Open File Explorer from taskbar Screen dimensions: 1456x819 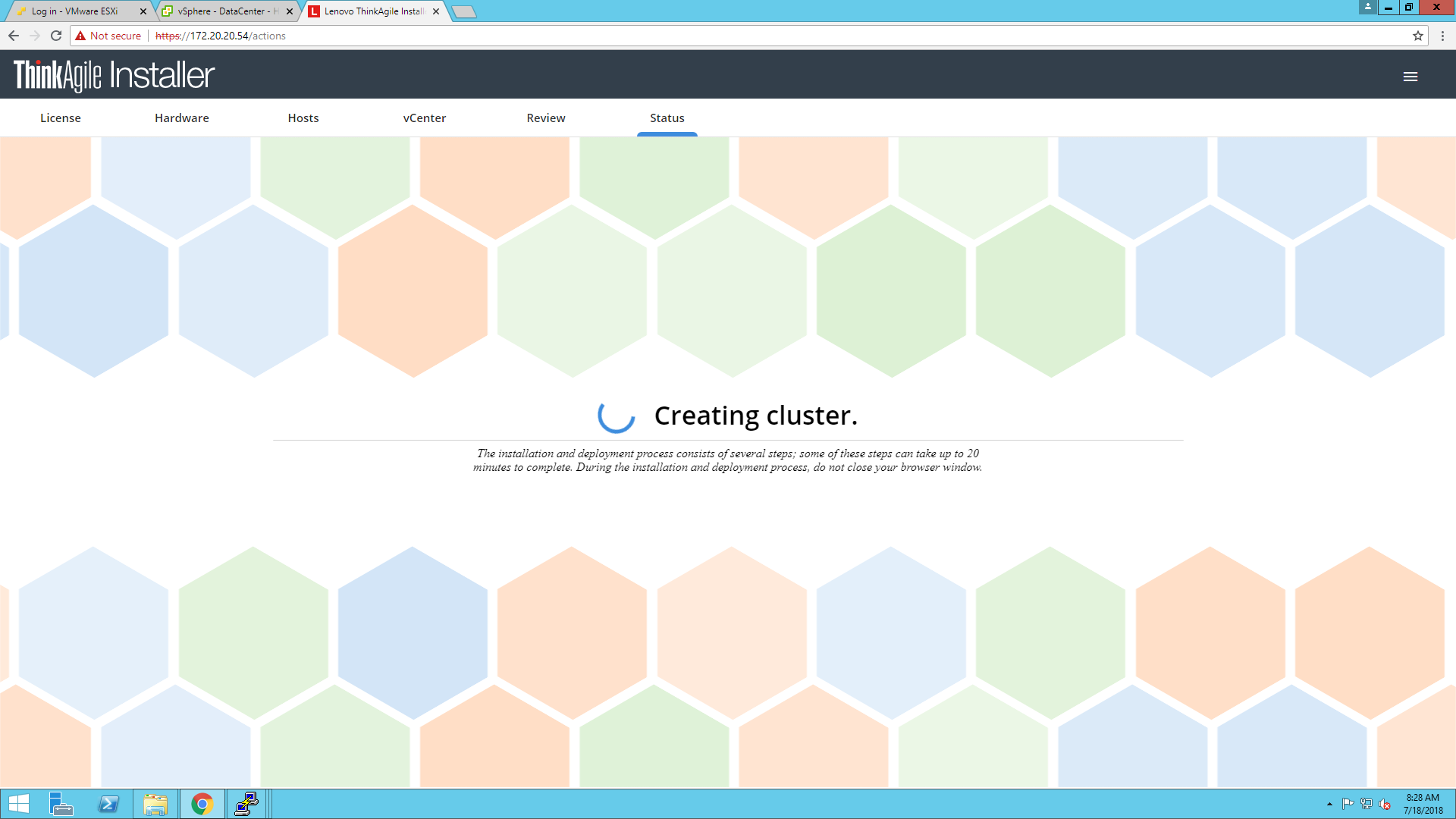(155, 804)
